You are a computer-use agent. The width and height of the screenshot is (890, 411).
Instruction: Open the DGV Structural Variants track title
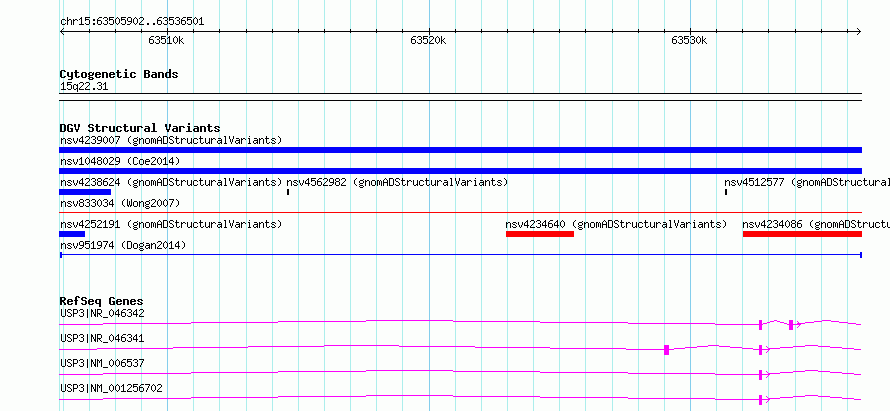click(x=140, y=128)
